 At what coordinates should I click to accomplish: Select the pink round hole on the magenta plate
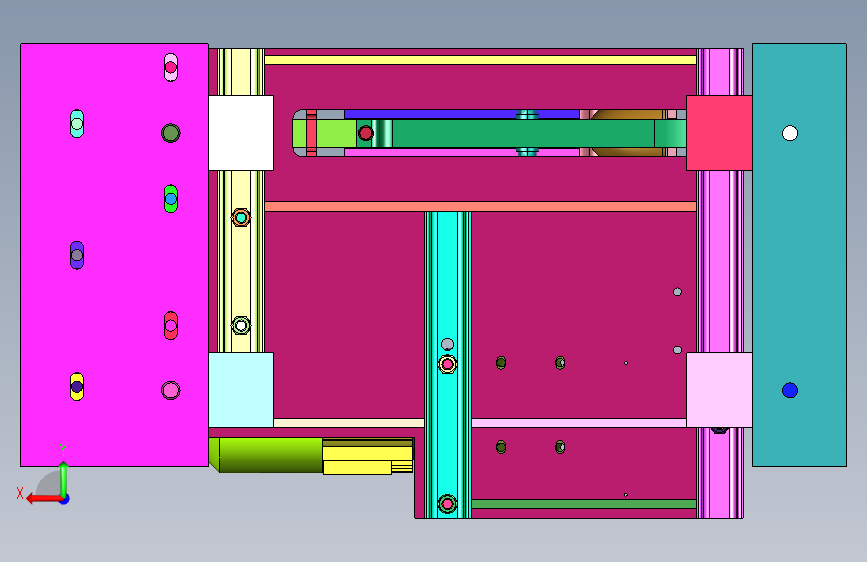[171, 391]
